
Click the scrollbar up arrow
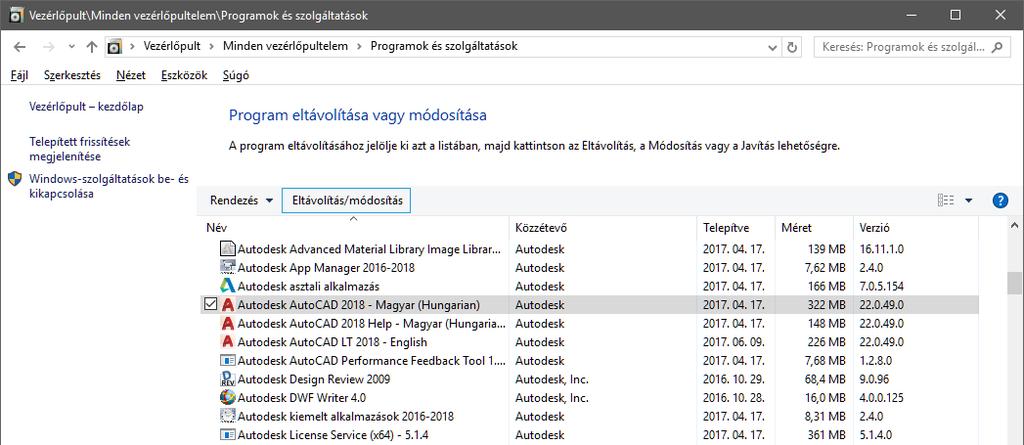coord(1014,225)
